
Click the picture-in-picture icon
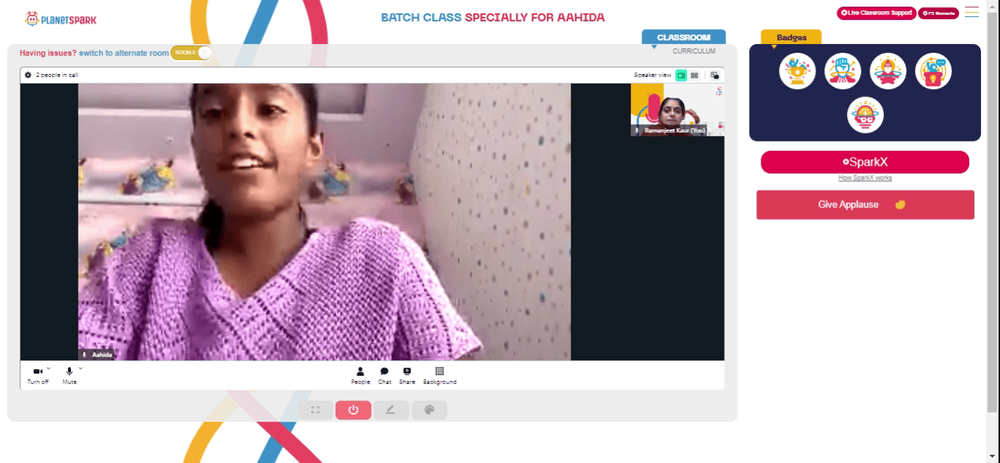(715, 75)
